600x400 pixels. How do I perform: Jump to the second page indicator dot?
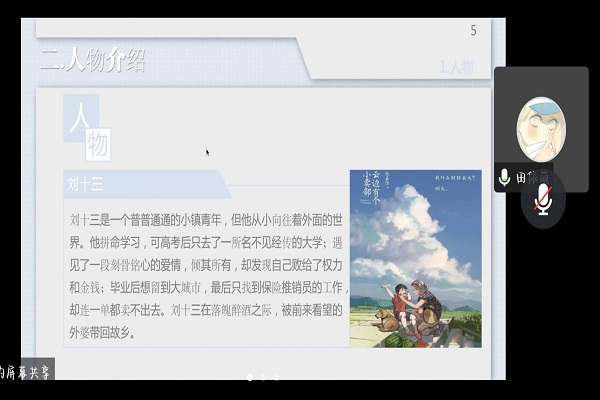[263, 377]
